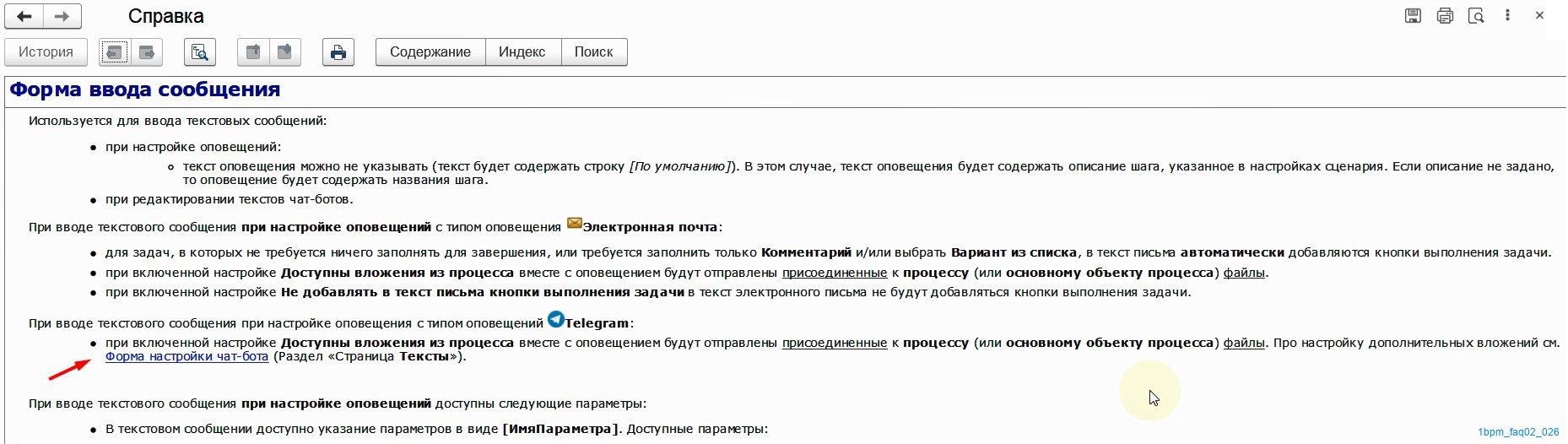1568x444 pixels.
Task: Open the print preview magnifier icon
Action: pyautogui.click(x=1476, y=16)
